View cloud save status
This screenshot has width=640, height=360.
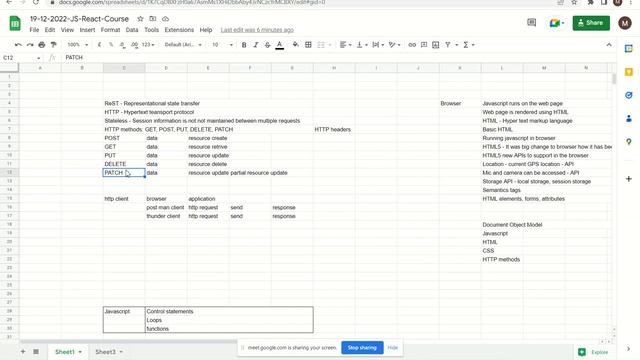pos(165,19)
